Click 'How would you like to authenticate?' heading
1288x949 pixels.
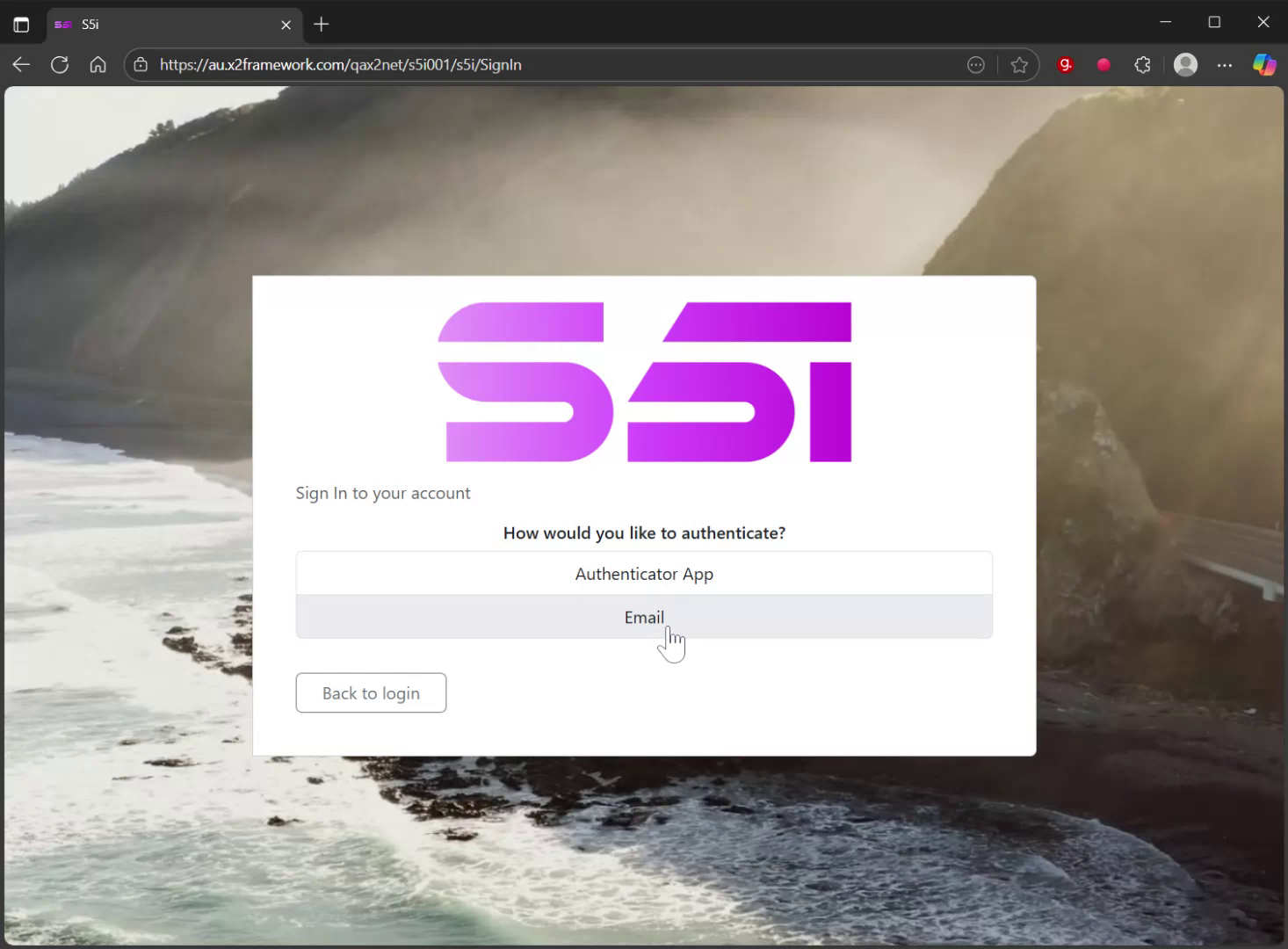[x=644, y=532]
